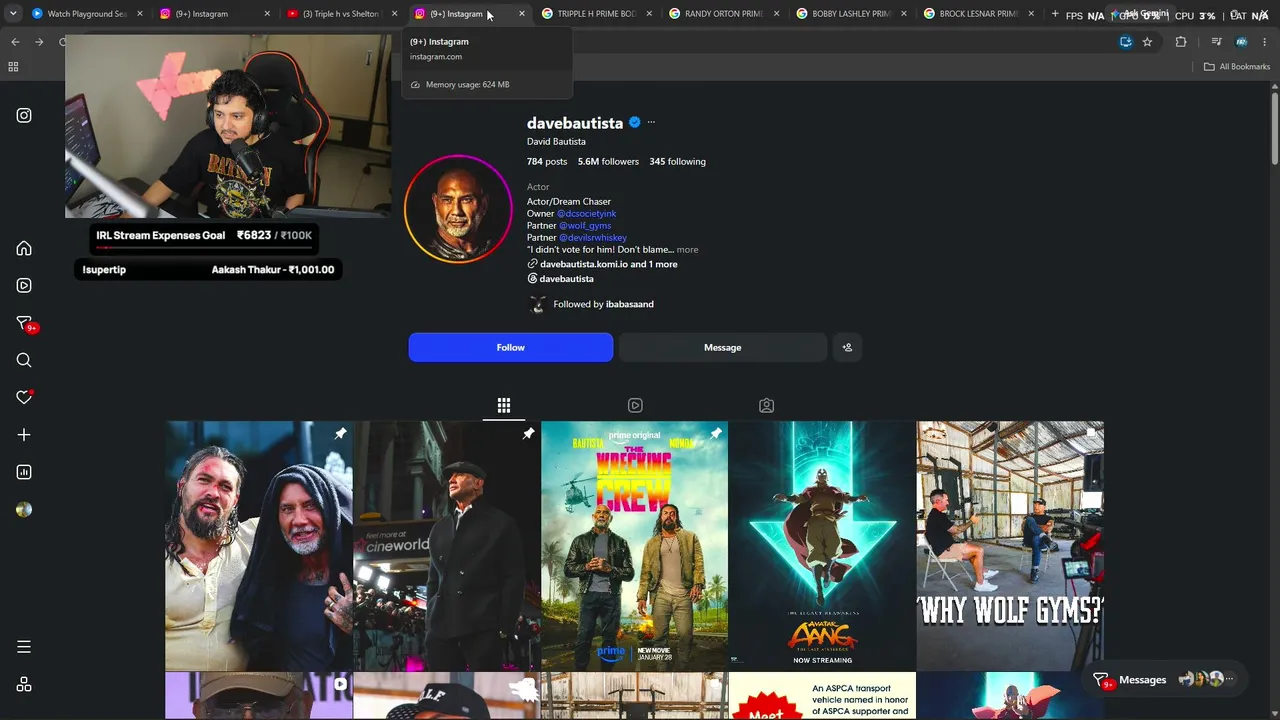Open davebautista.komi.io and 1 more link
This screenshot has height=720, width=1280.
(602, 264)
